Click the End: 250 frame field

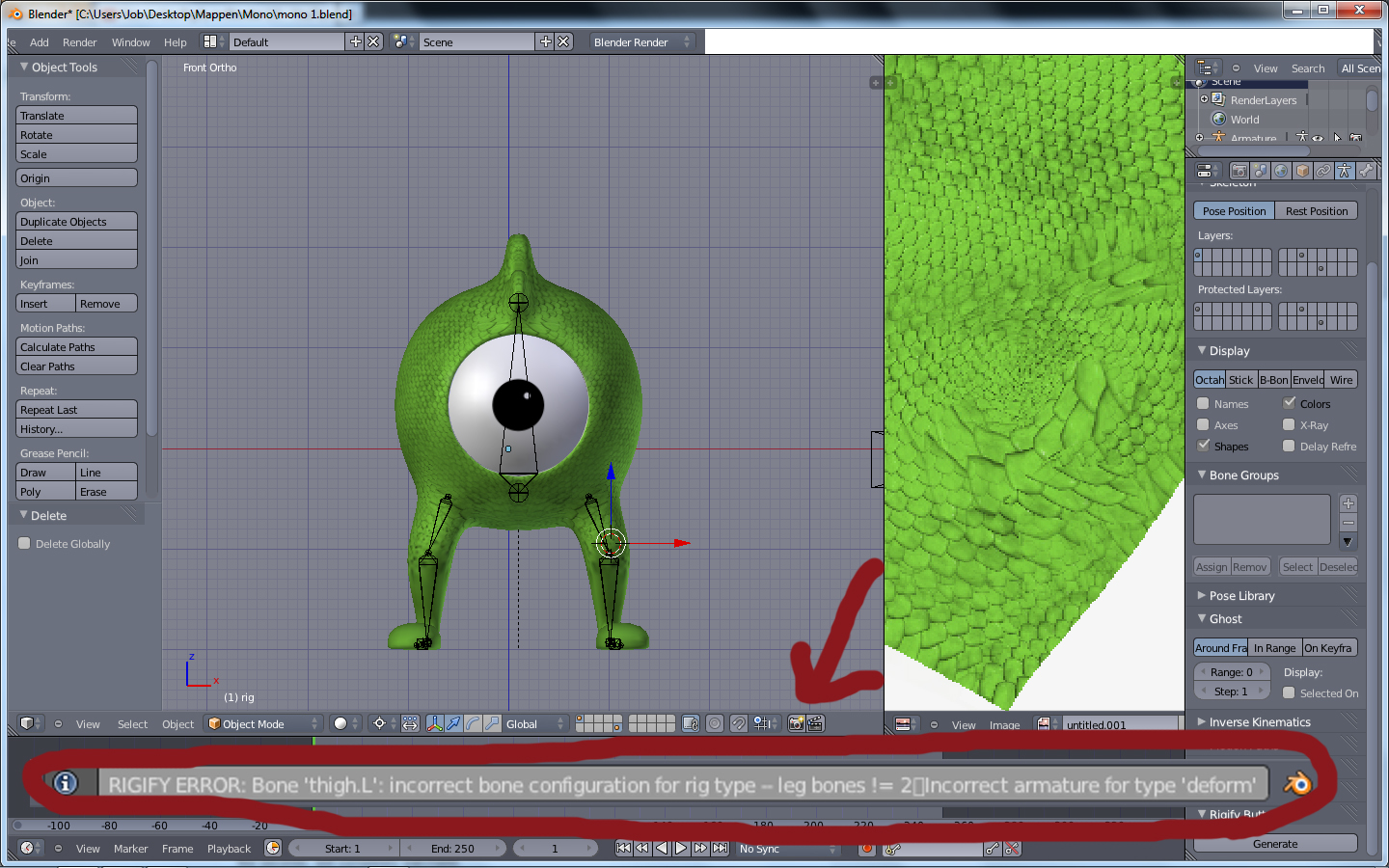pos(452,849)
